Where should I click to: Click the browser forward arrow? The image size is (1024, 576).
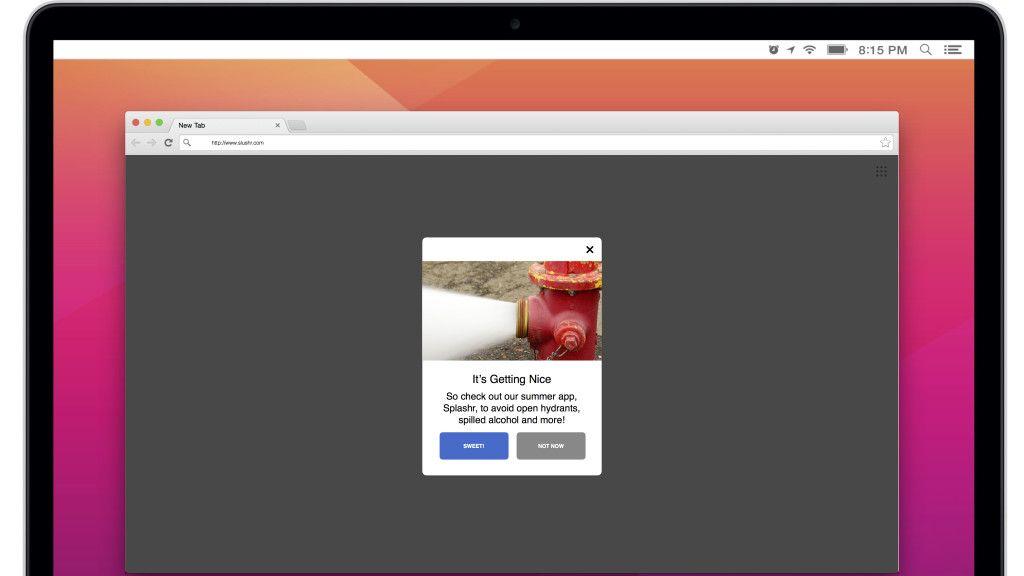click(x=152, y=143)
